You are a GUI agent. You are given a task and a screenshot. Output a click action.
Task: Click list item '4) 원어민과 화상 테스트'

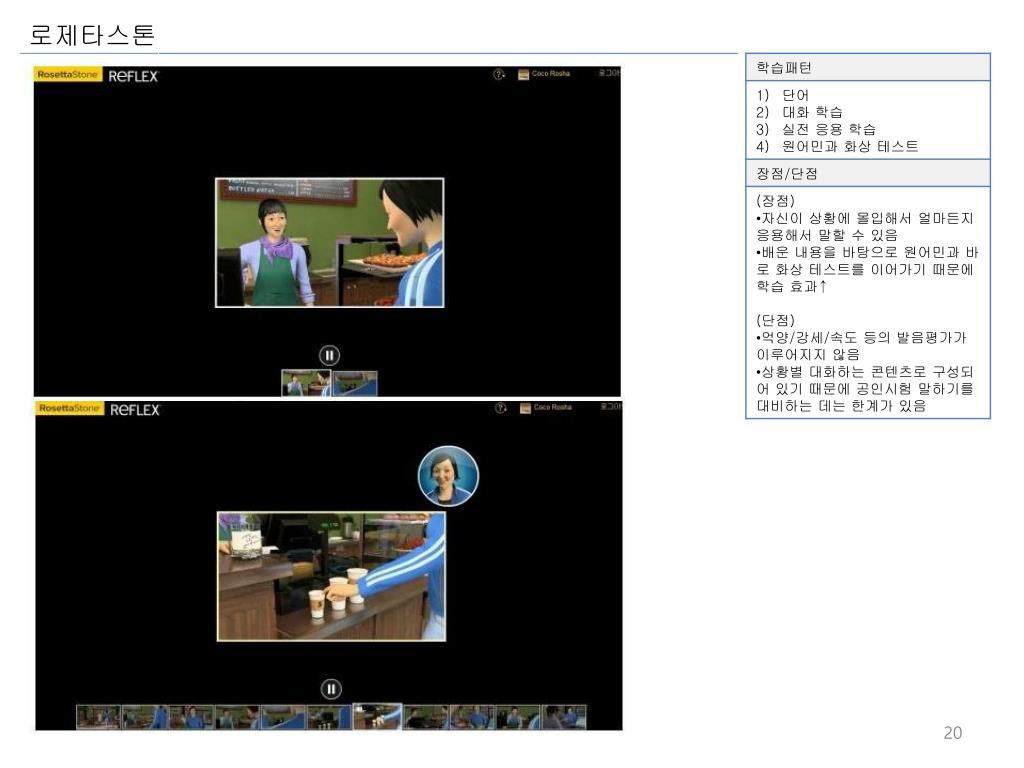click(x=837, y=146)
